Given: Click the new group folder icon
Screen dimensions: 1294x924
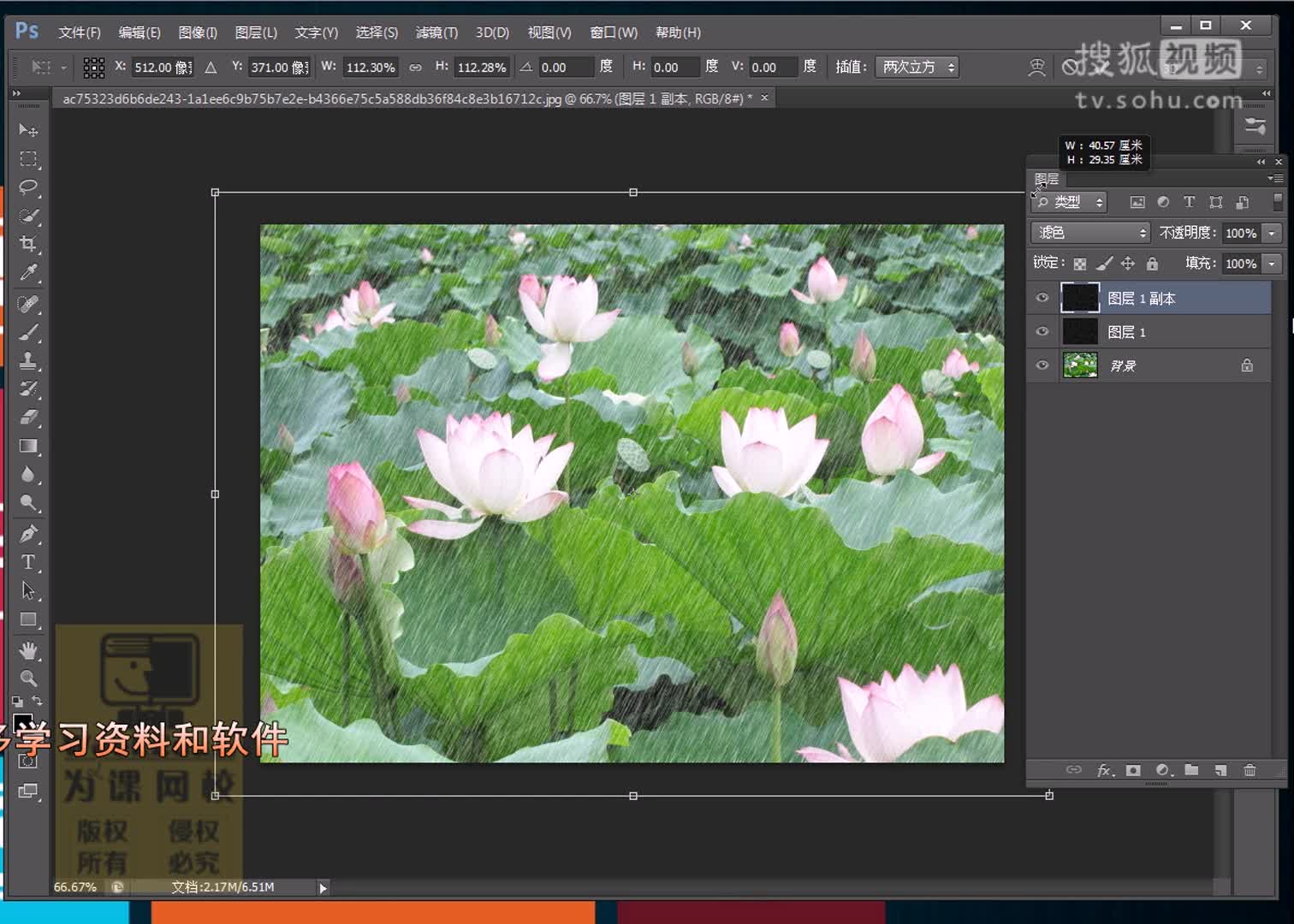Looking at the screenshot, I should pos(1191,770).
